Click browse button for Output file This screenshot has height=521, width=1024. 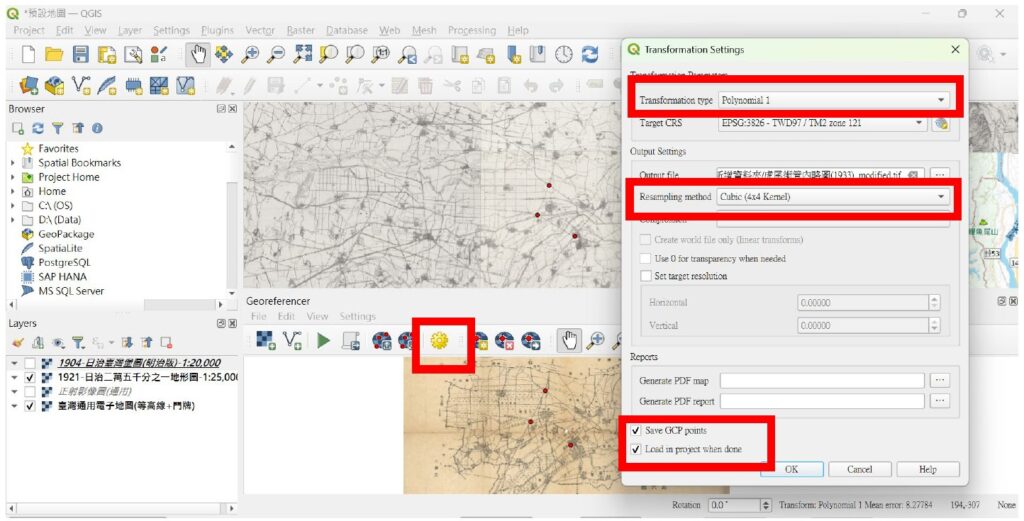[x=939, y=175]
